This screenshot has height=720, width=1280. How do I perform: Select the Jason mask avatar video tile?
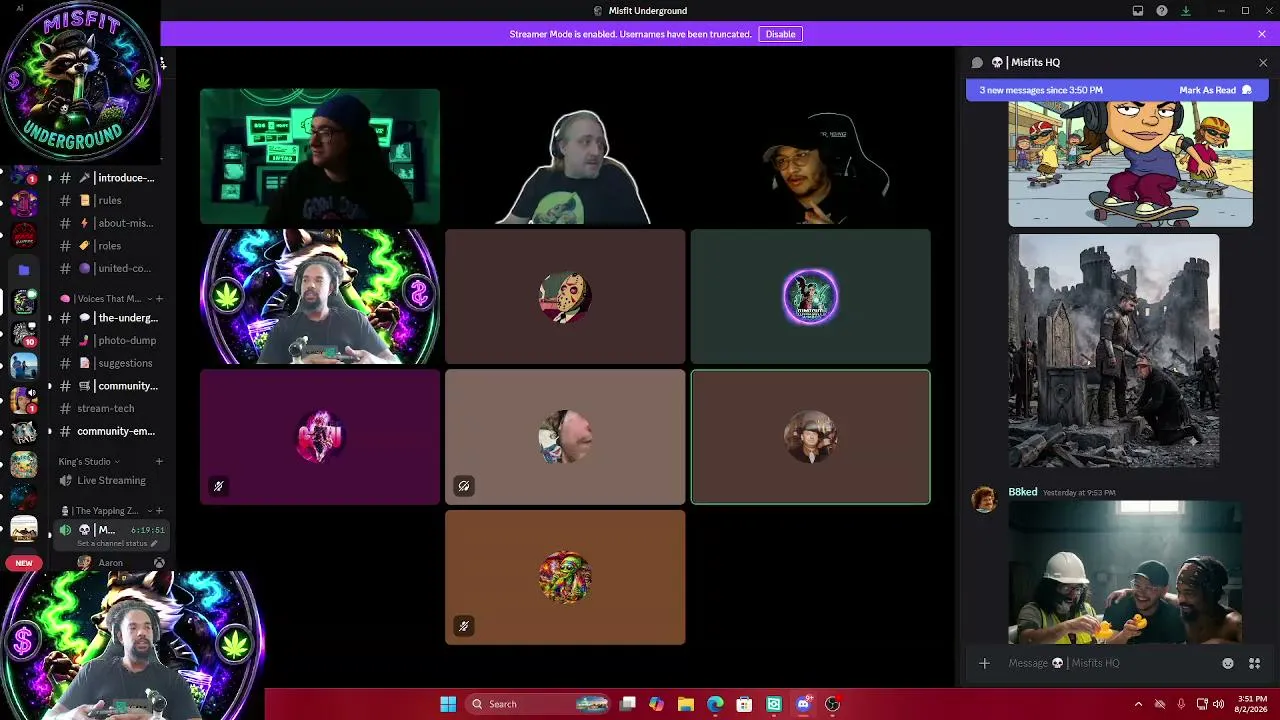(x=565, y=297)
